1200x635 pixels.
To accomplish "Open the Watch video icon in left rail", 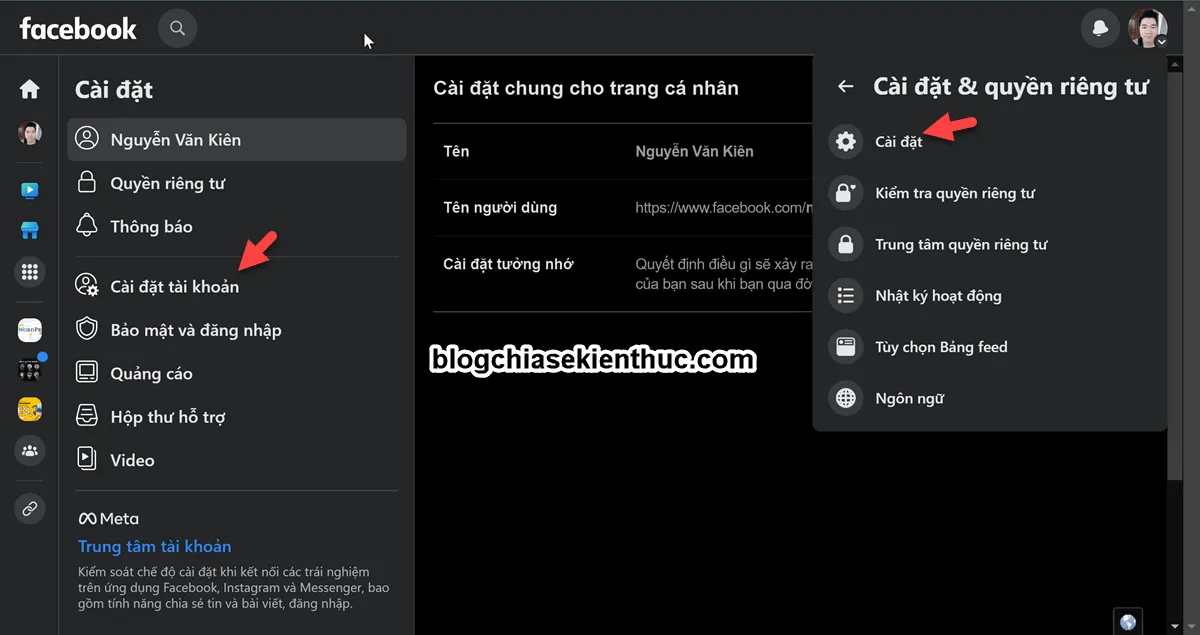I will point(29,190).
